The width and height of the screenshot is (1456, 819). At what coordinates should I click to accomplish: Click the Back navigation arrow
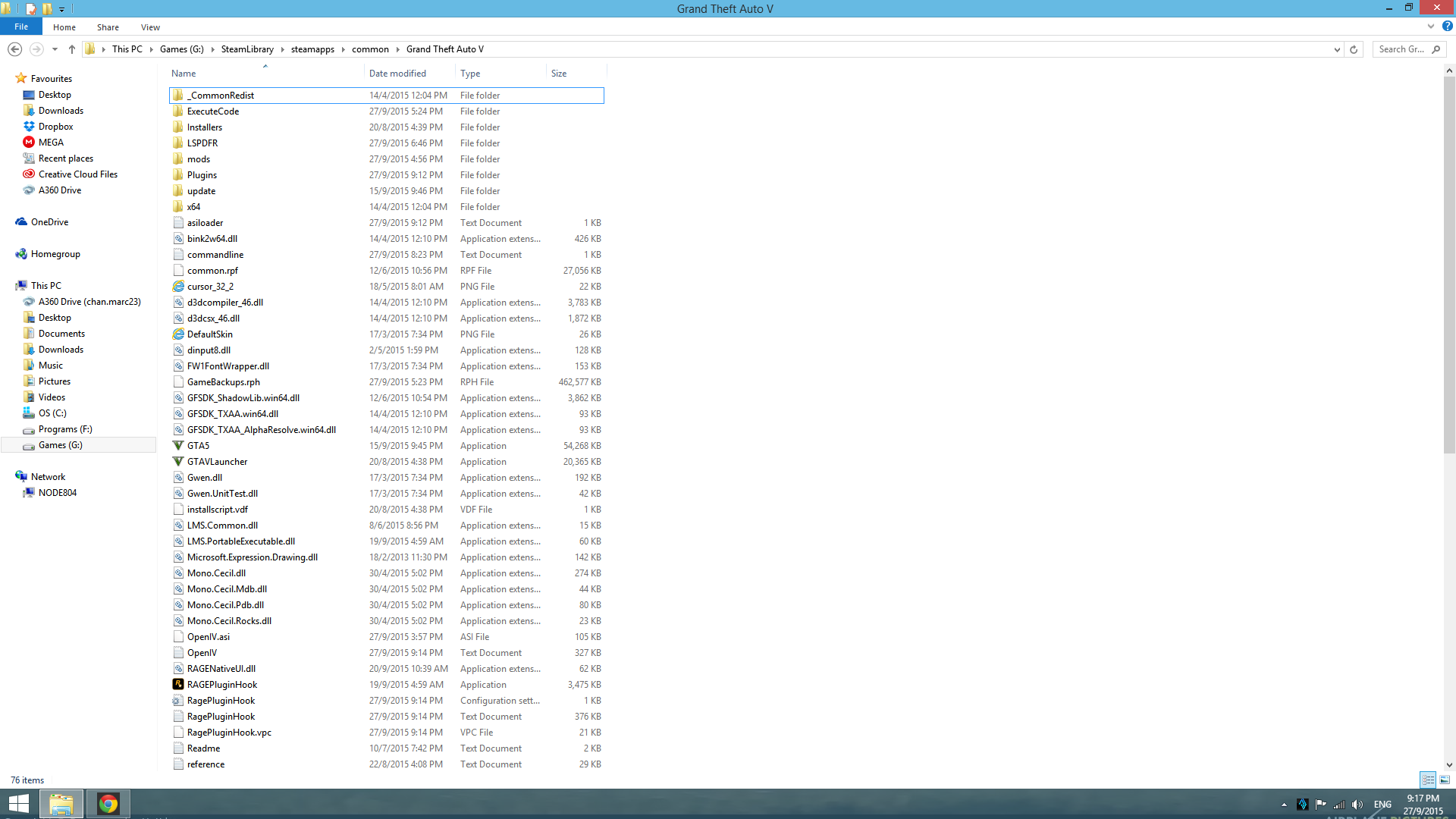tap(14, 49)
